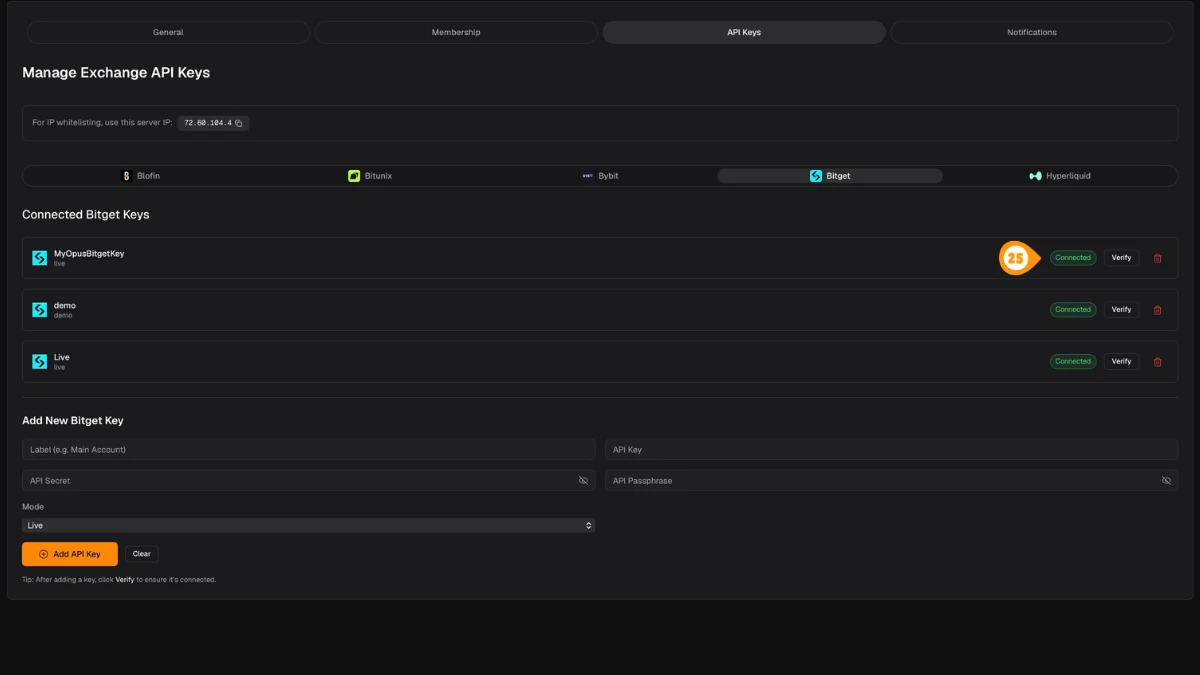The image size is (1200, 675).
Task: Copy the server IP address icon
Action: pos(238,123)
